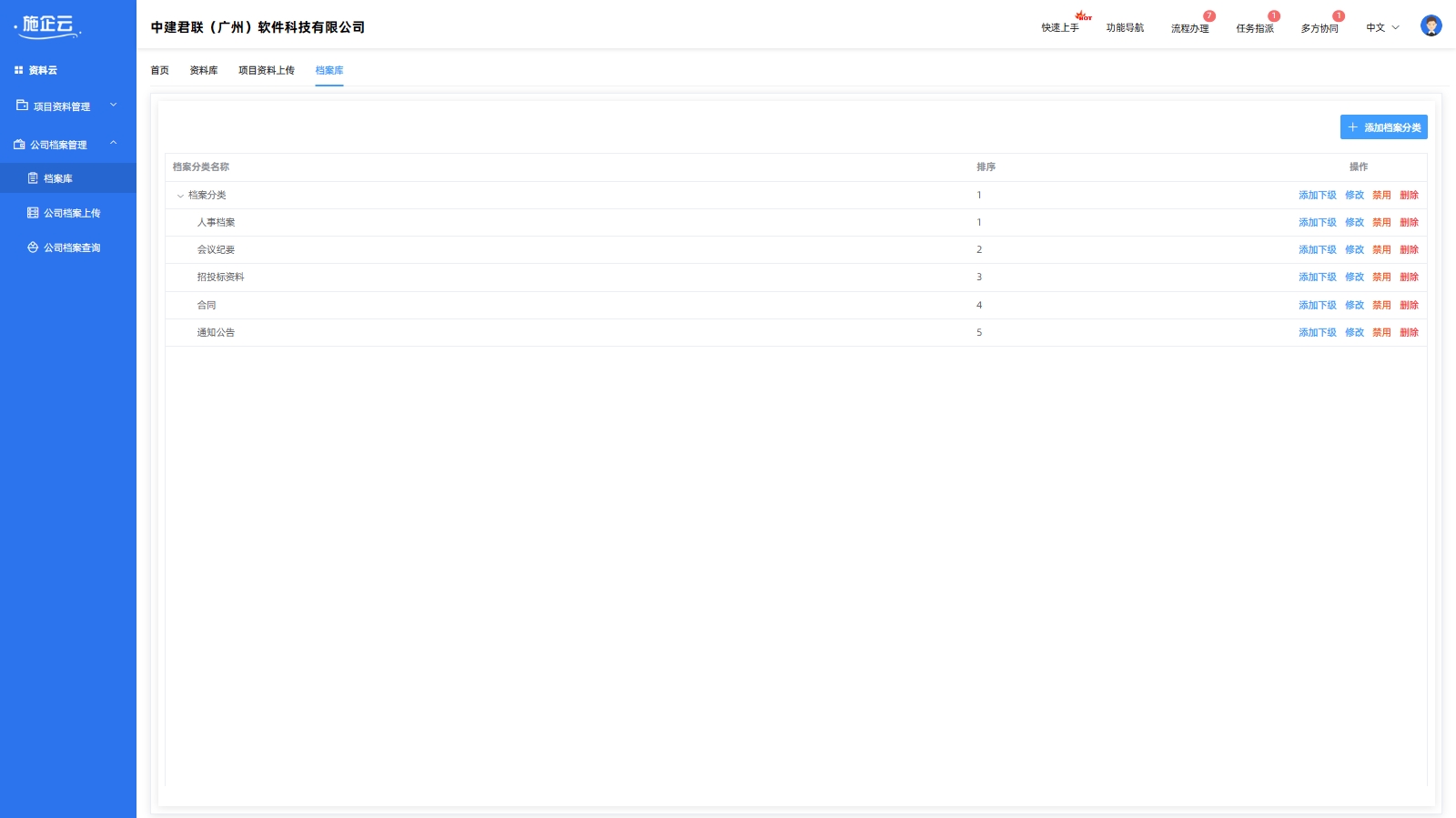Viewport: 1456px width, 818px height.
Task: Click the 施企云 logo
Action: click(47, 26)
